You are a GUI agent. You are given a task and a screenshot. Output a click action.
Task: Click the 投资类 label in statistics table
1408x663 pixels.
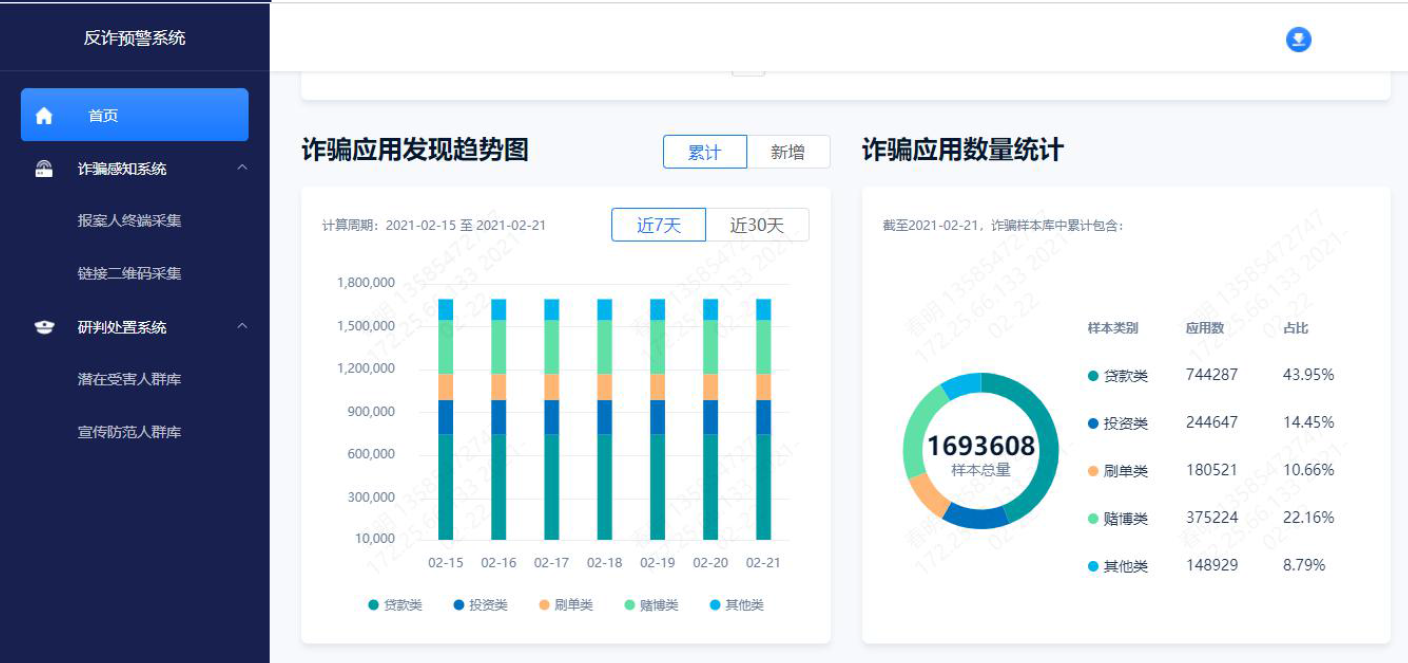(x=1126, y=424)
